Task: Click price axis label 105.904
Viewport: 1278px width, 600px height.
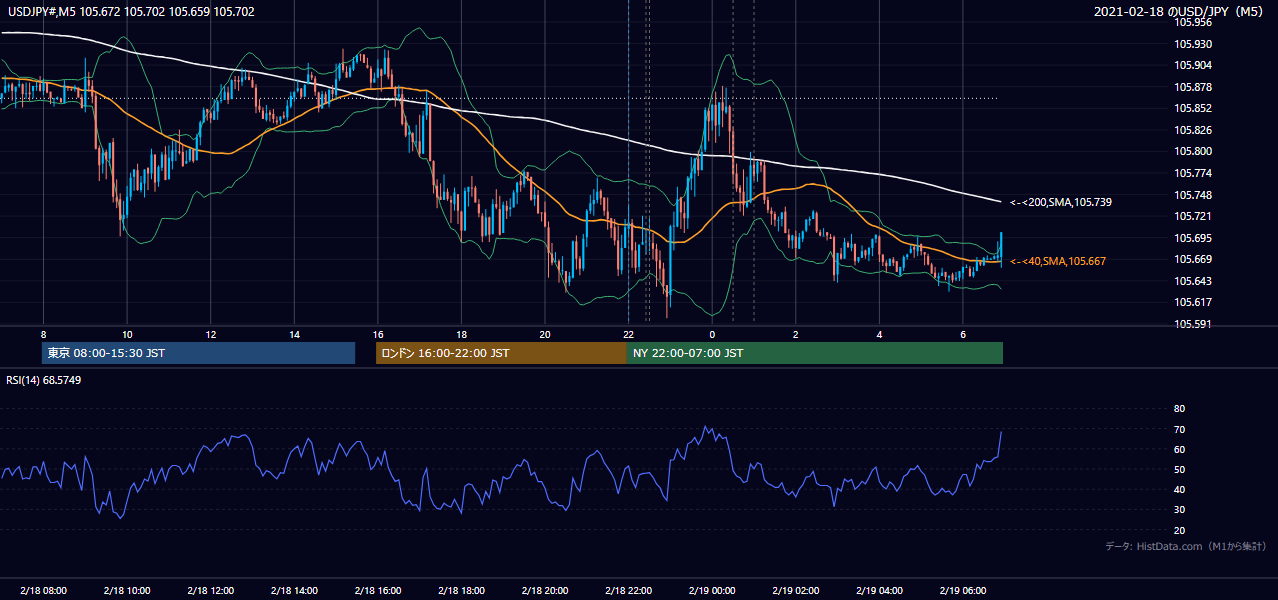Action: [1193, 65]
